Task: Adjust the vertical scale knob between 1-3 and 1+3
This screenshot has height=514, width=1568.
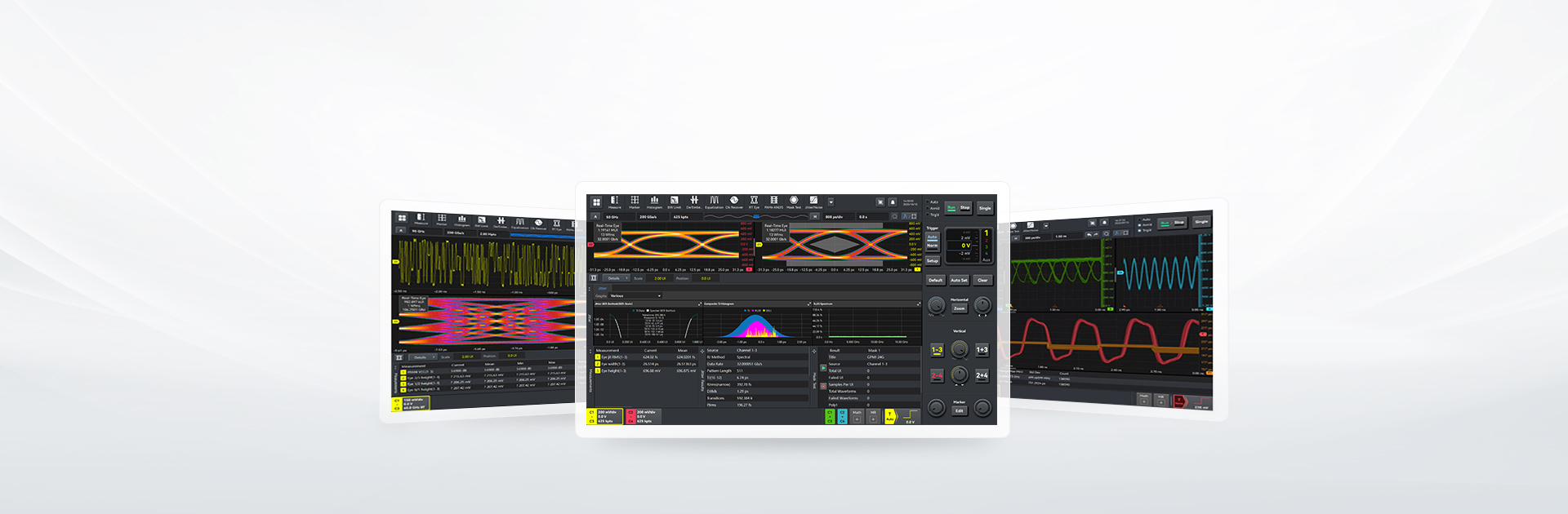Action: 960,349
